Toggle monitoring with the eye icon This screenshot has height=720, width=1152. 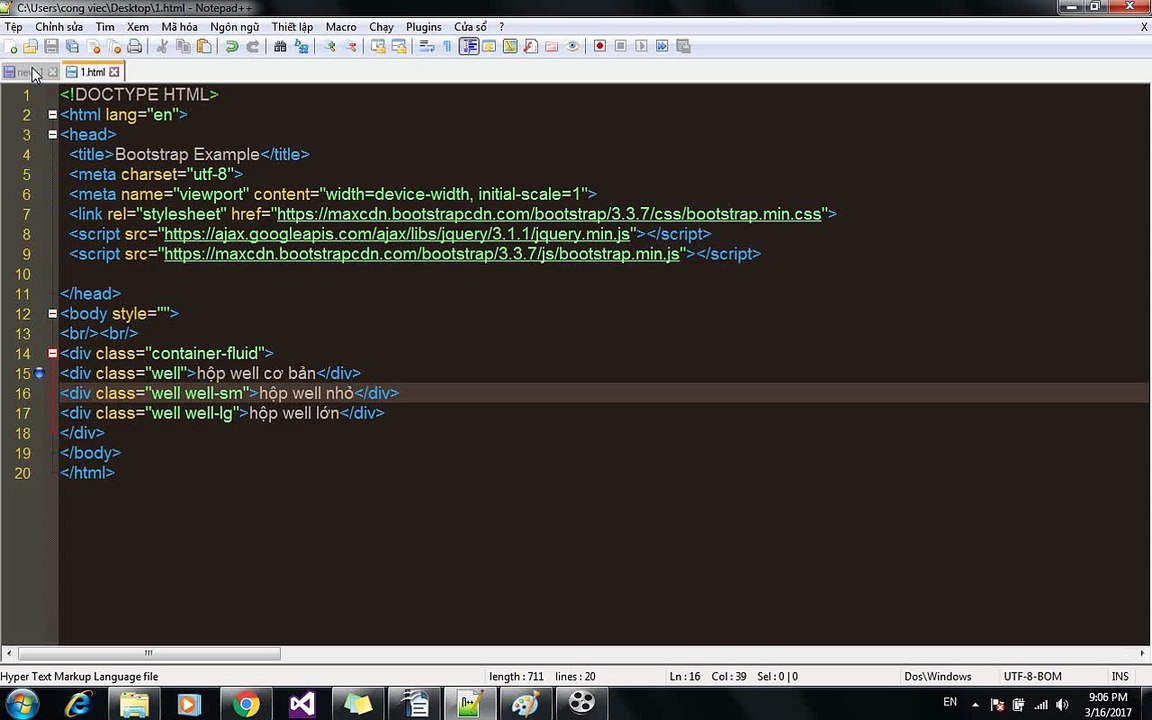click(x=572, y=46)
